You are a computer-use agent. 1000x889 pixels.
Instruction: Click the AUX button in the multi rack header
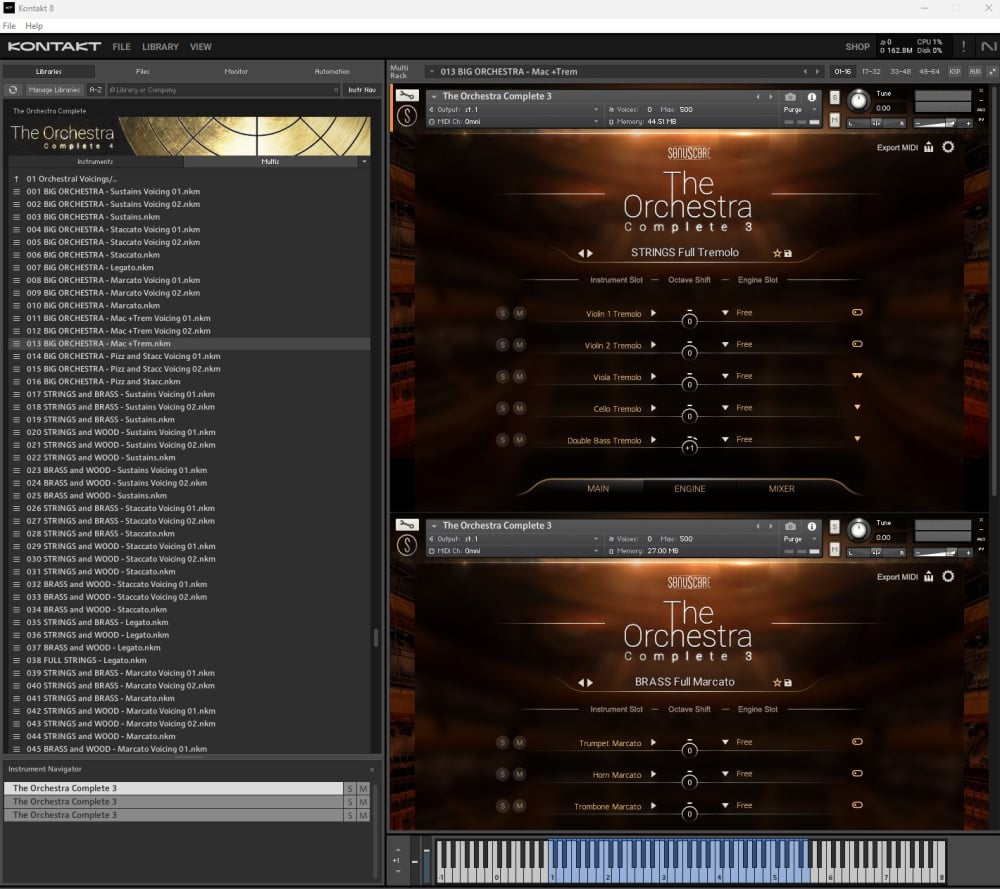point(975,71)
